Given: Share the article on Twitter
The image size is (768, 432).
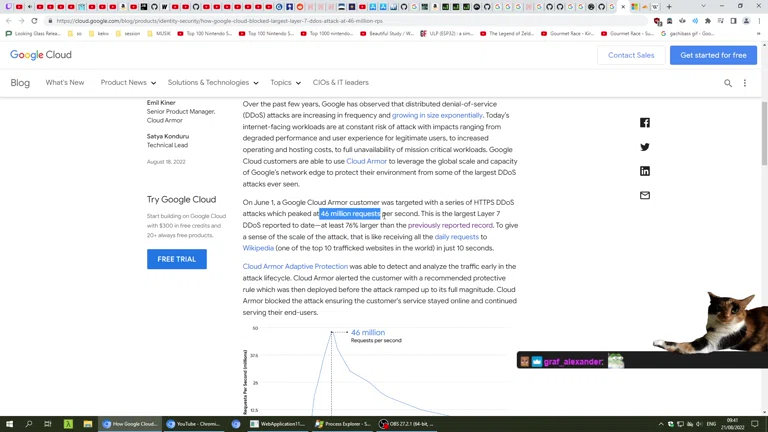Looking at the screenshot, I should (x=644, y=147).
